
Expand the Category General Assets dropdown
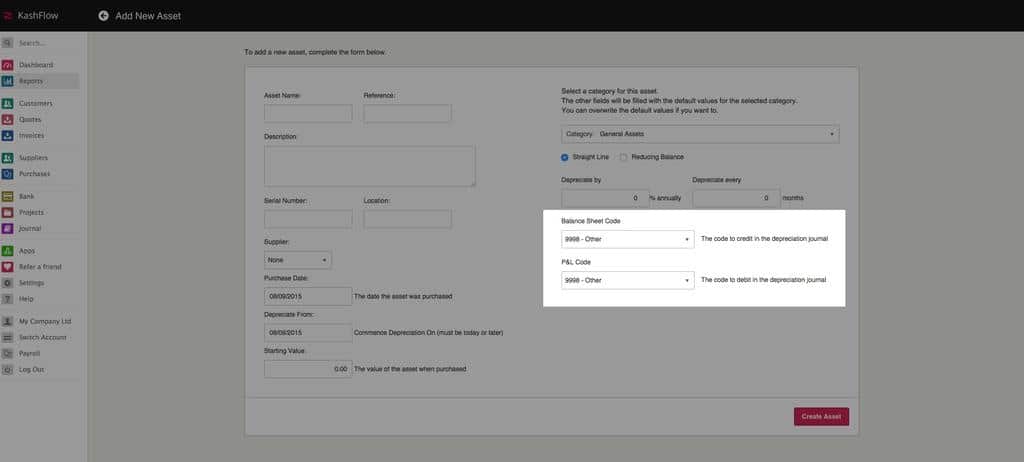tap(700, 134)
